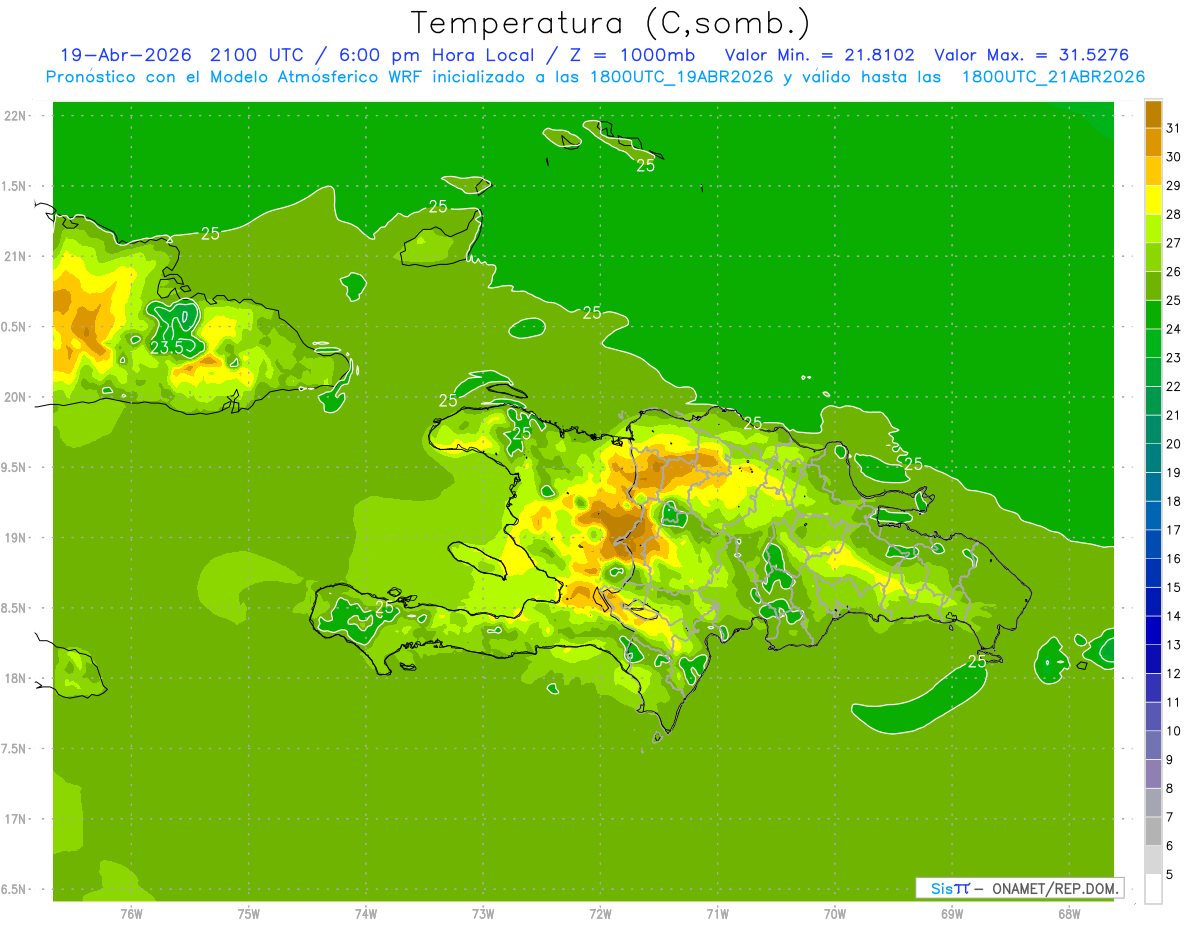Click the 22N latitude axis label
The image size is (1200, 927).
click(15, 116)
